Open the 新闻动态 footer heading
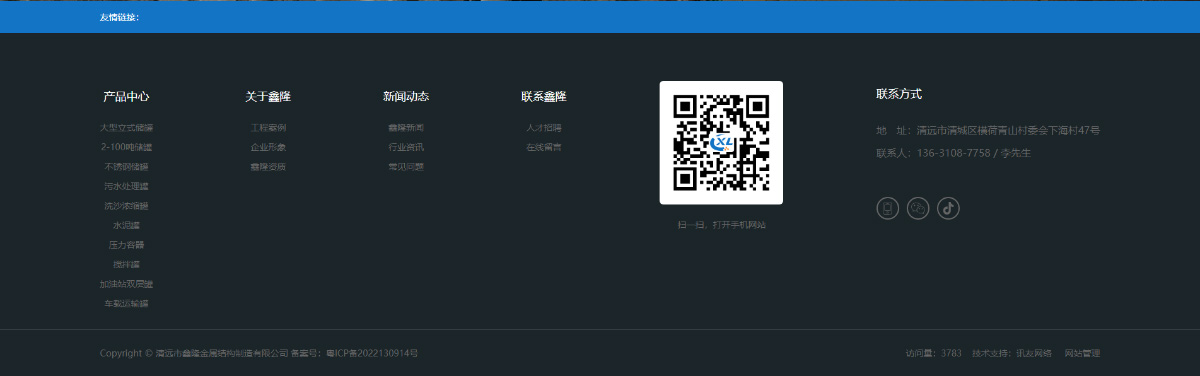Image resolution: width=1200 pixels, height=376 pixels. [406, 97]
